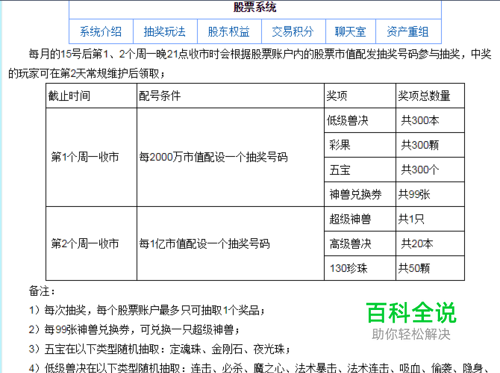Select the 五宝 prize cell
This screenshot has height=373, width=500.
(360, 170)
